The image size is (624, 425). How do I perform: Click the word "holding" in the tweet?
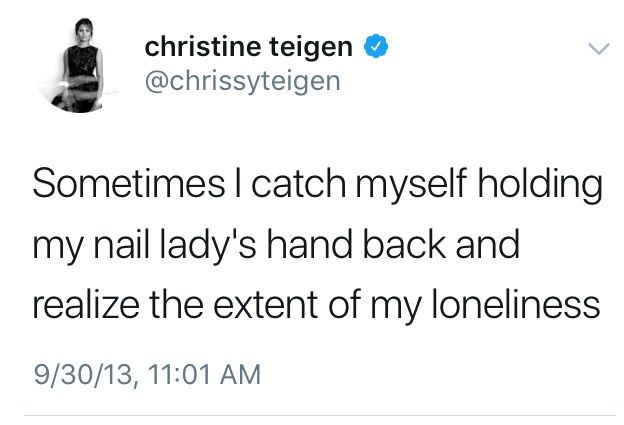540,186
